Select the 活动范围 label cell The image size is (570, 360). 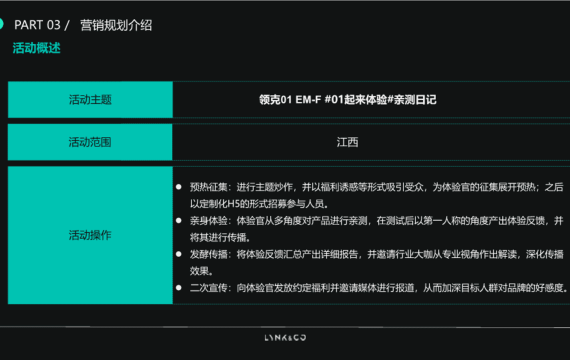[90, 142]
